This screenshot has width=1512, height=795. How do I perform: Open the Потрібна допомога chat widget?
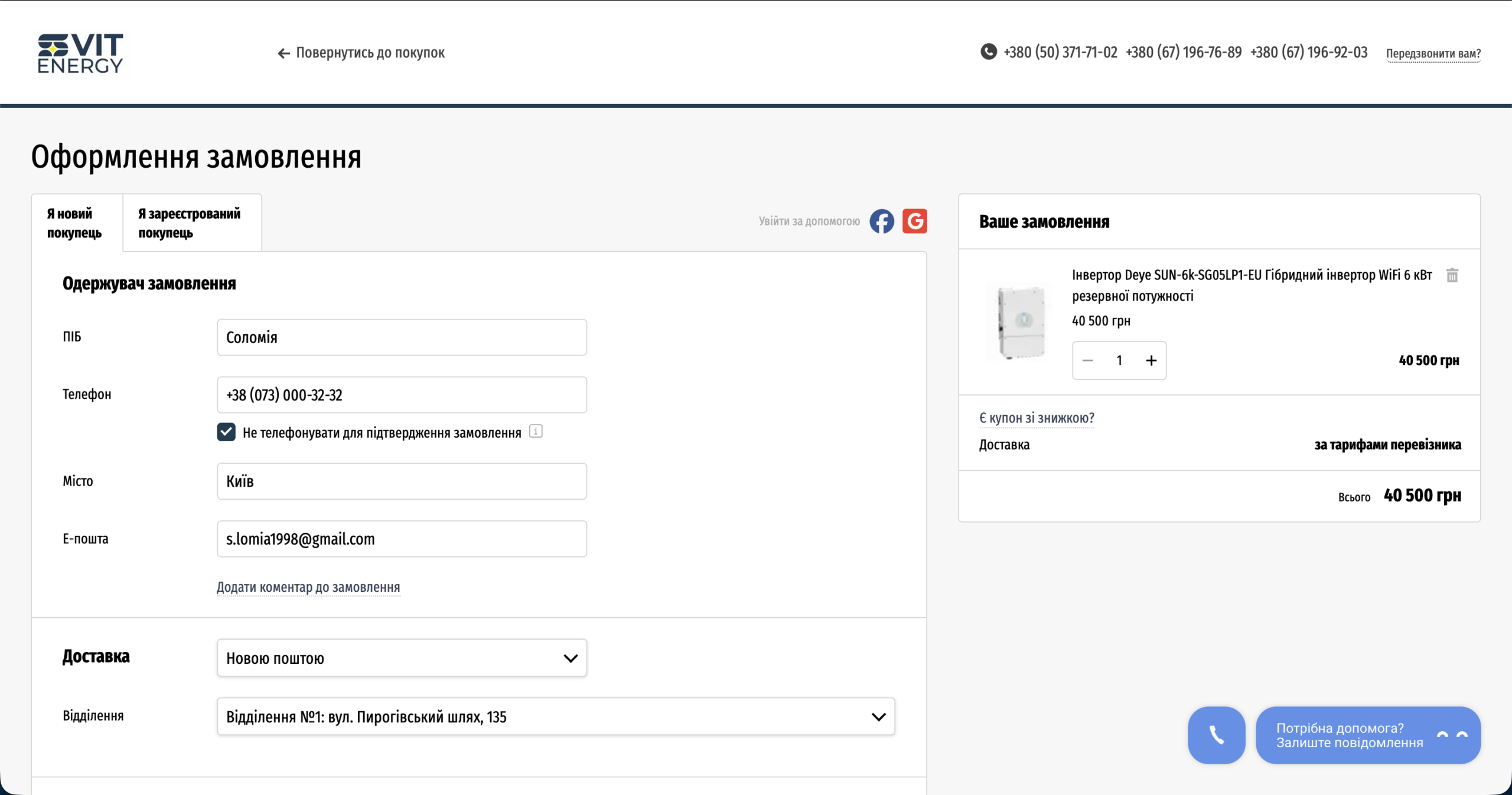1368,735
